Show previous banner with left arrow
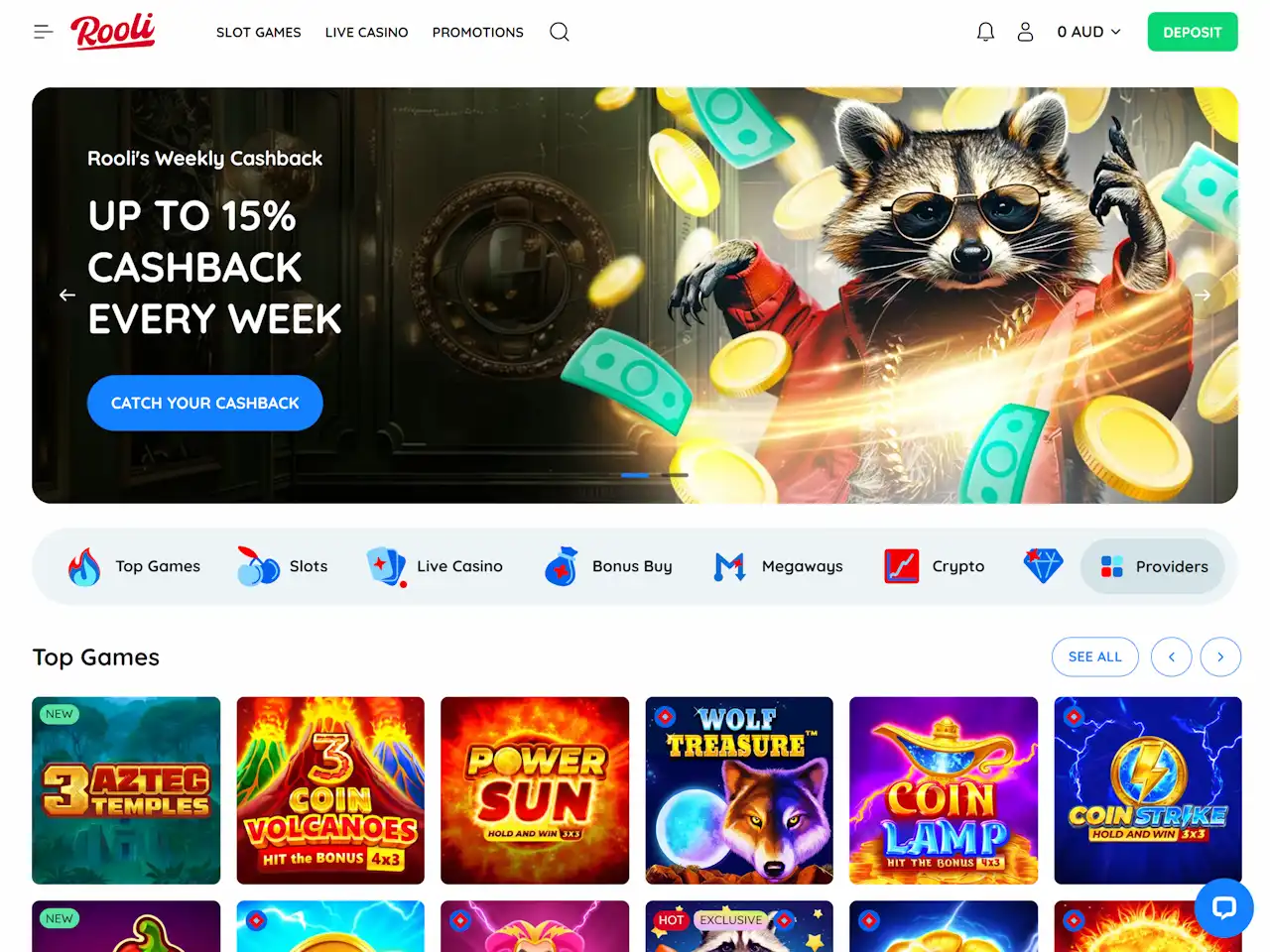Image resolution: width=1270 pixels, height=952 pixels. coord(67,295)
